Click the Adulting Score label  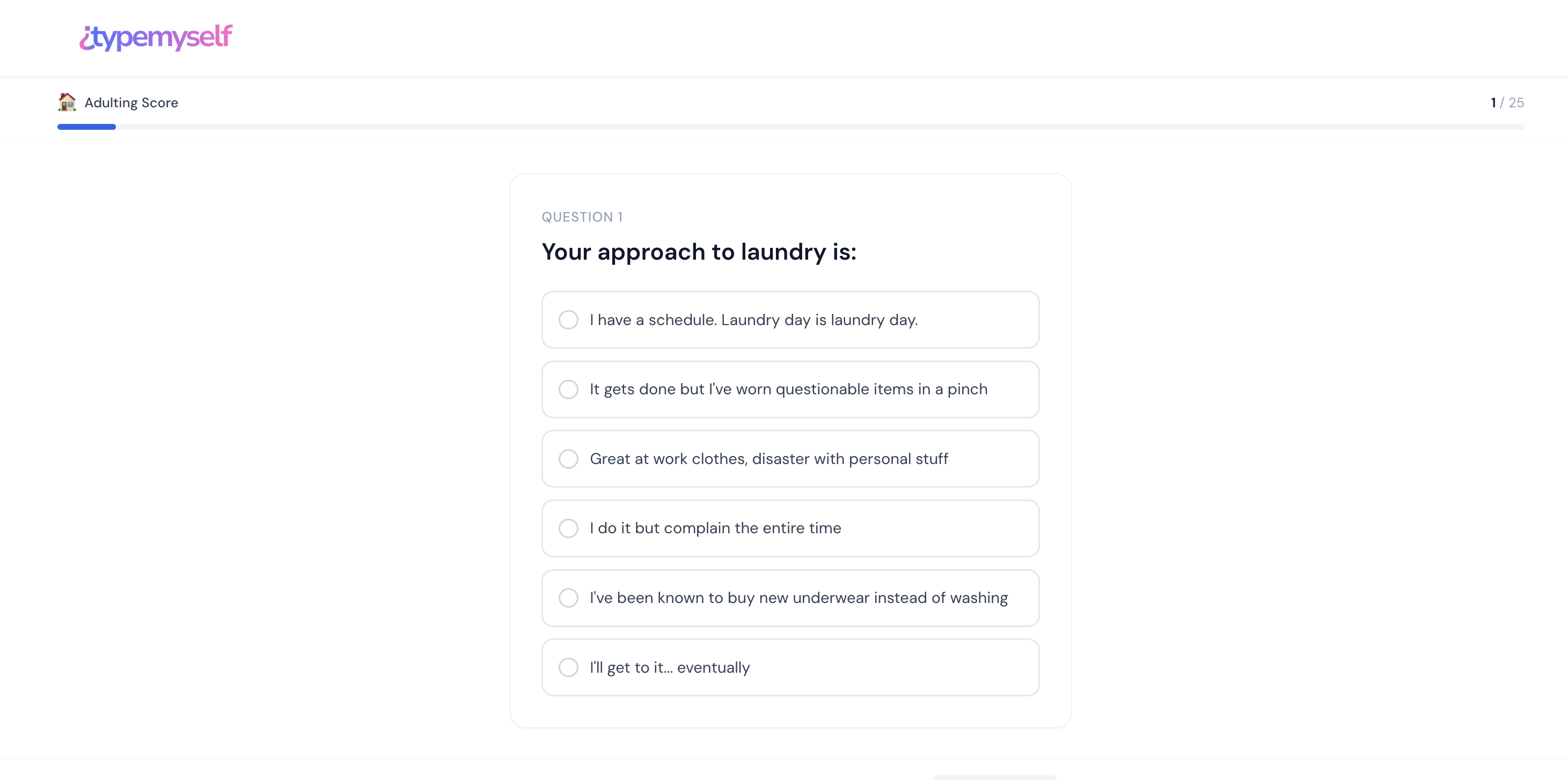click(x=131, y=102)
